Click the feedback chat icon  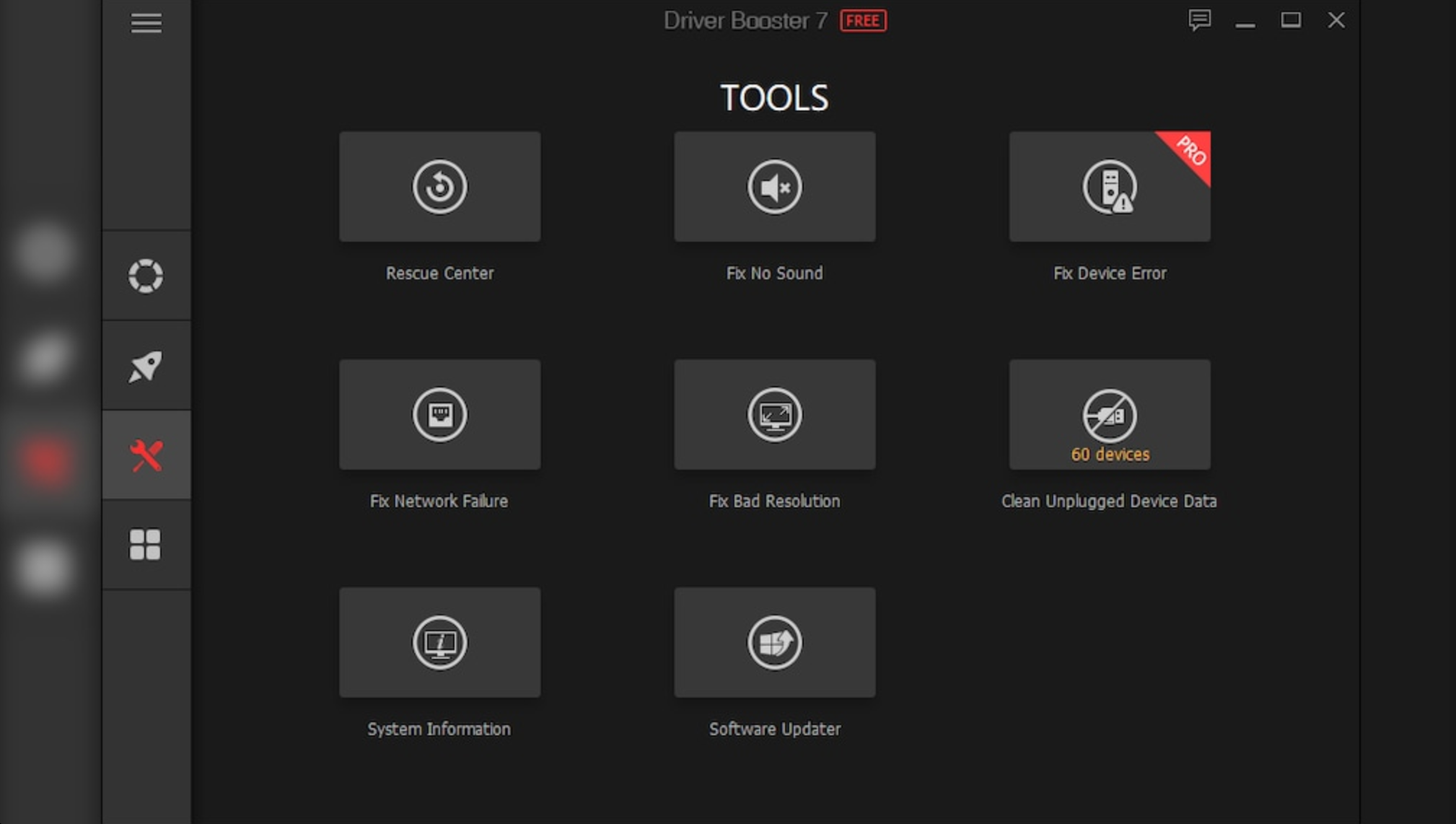click(x=1199, y=20)
